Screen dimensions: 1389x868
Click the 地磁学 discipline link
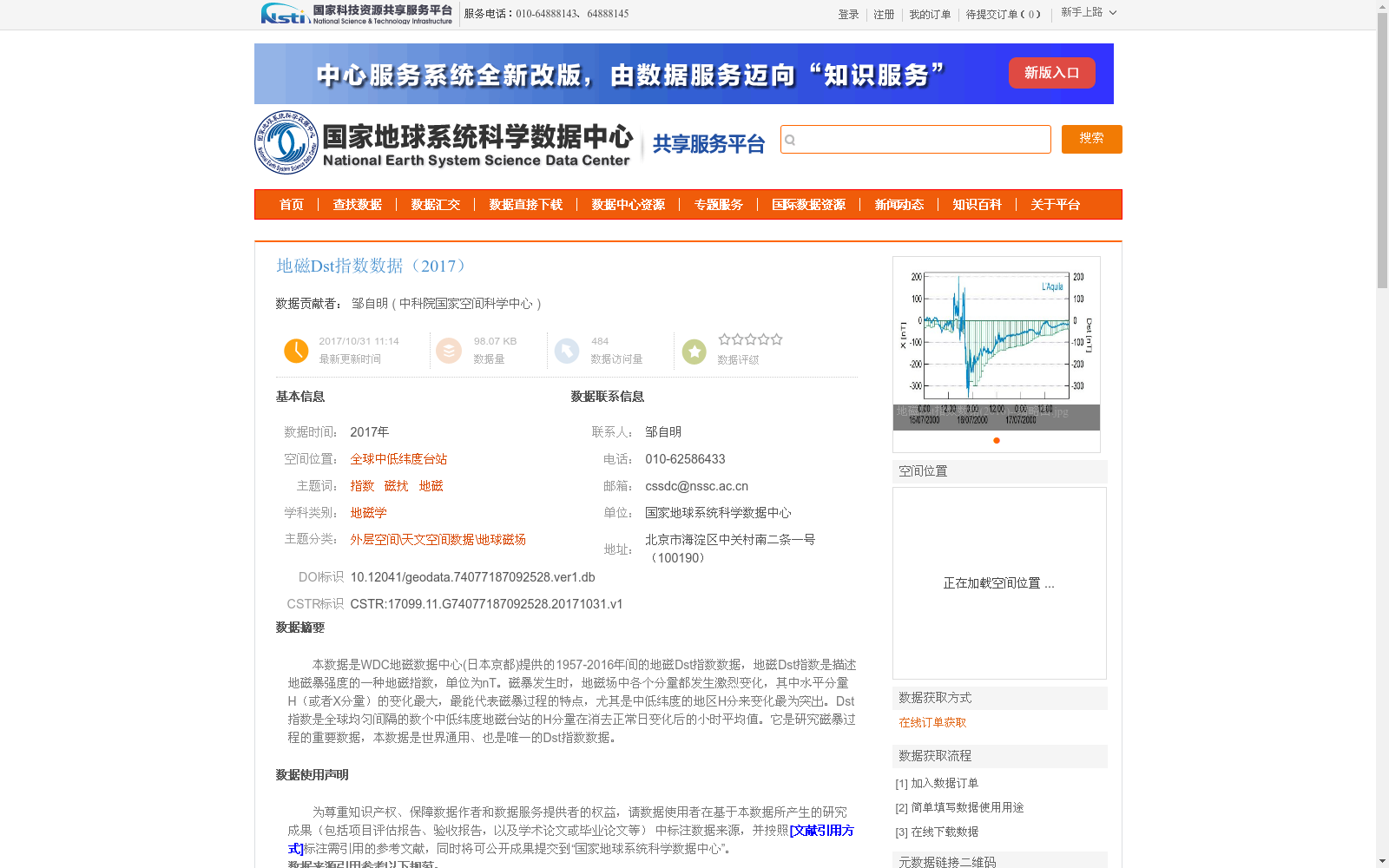(368, 513)
